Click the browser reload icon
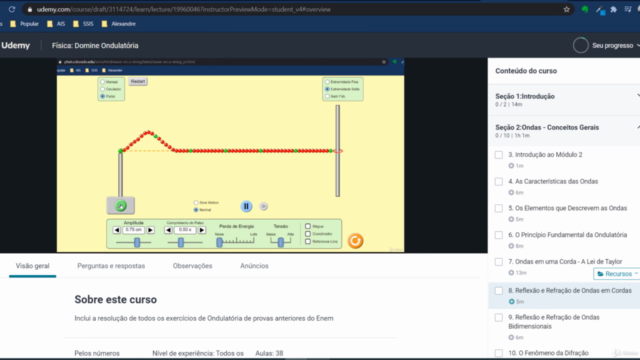The image size is (640, 360). tap(12, 9)
